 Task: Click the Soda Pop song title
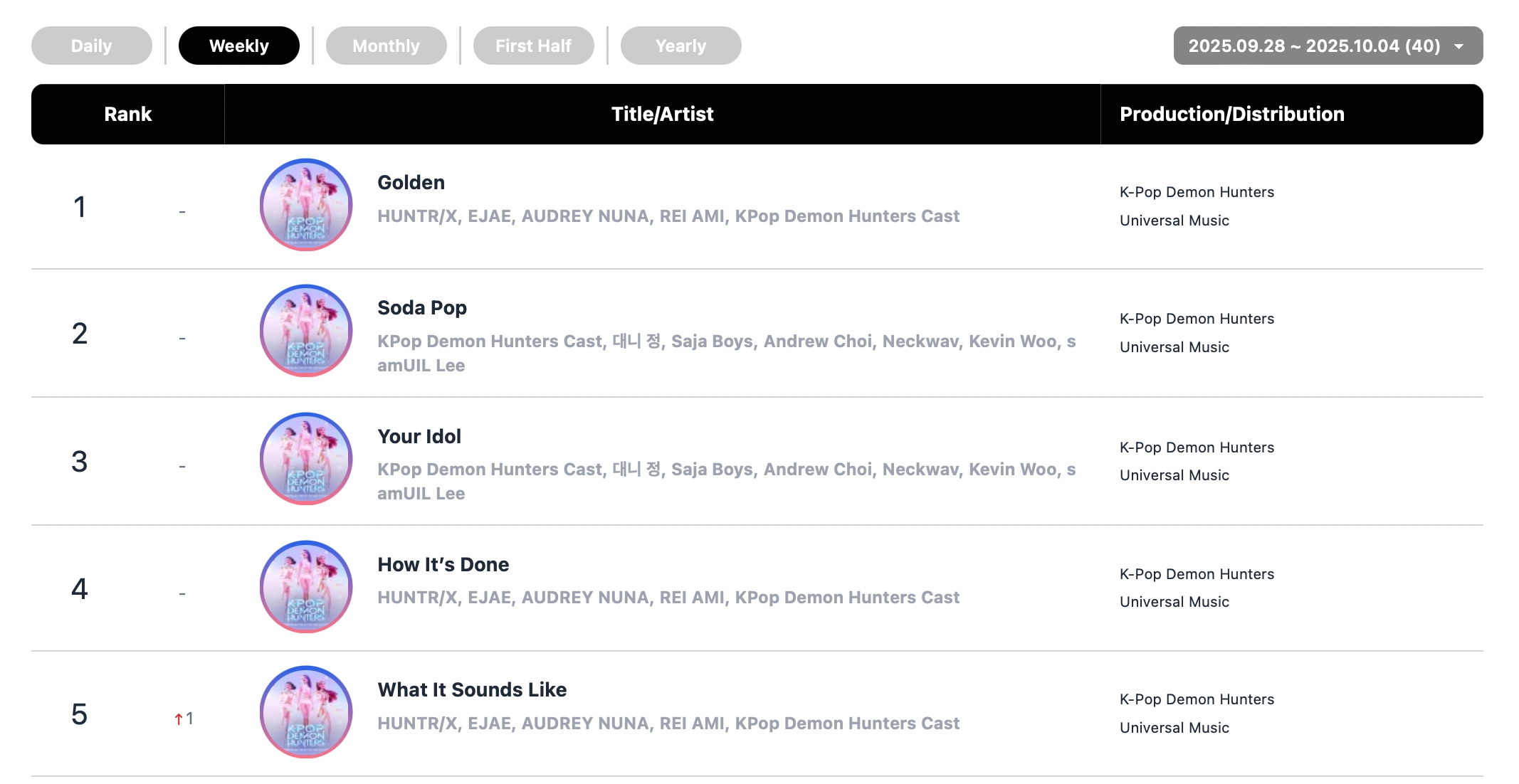point(422,308)
